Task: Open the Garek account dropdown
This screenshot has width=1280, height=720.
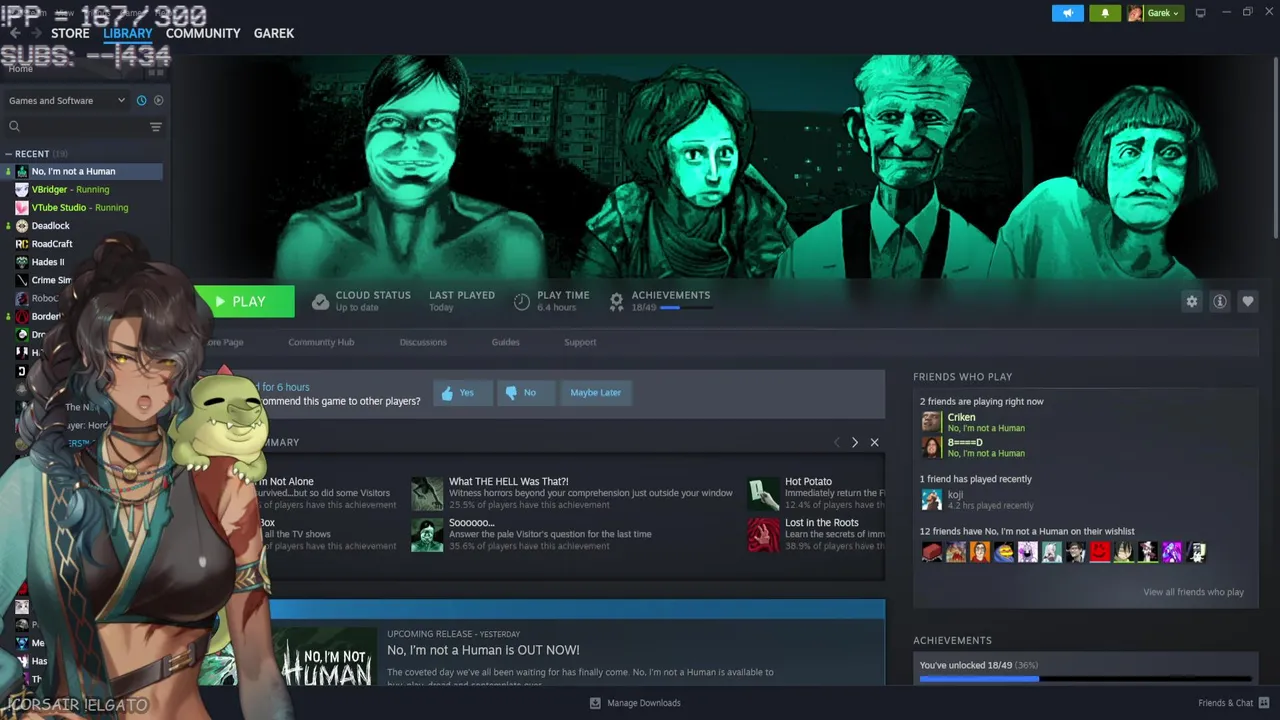Action: click(x=1155, y=13)
